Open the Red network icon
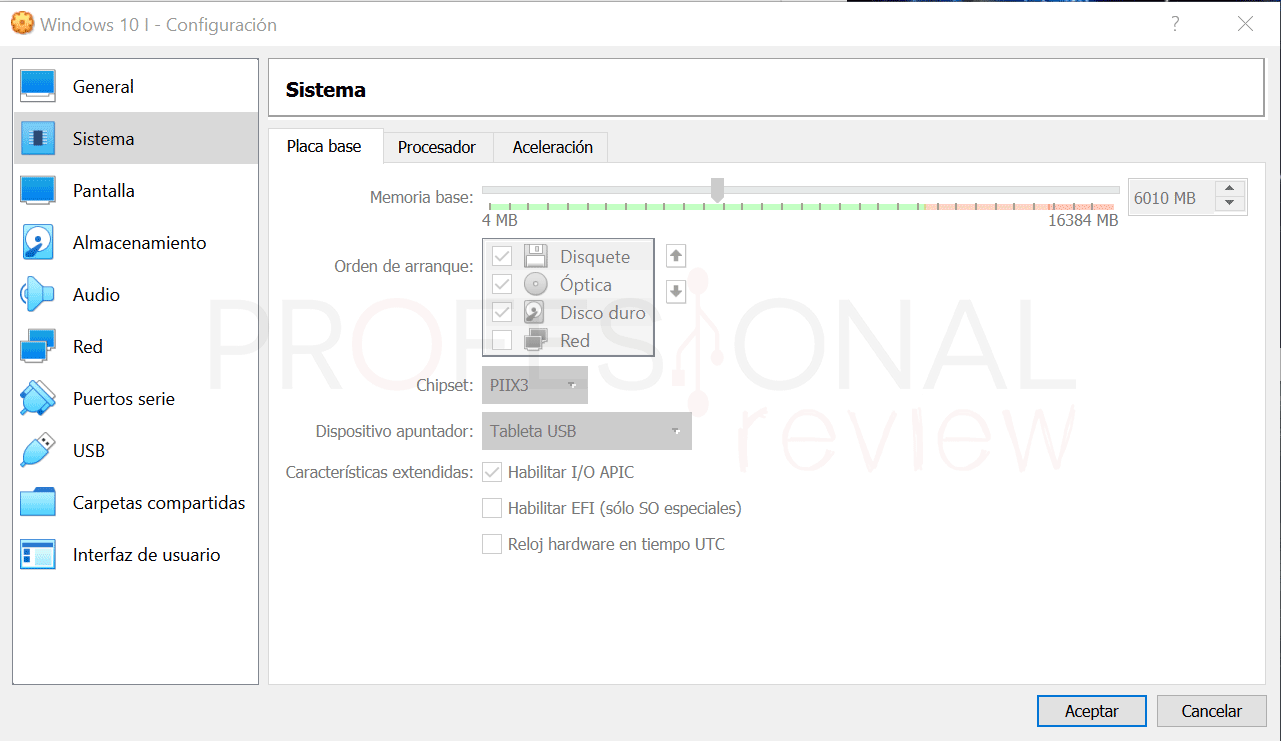The width and height of the screenshot is (1281, 741). 38,347
